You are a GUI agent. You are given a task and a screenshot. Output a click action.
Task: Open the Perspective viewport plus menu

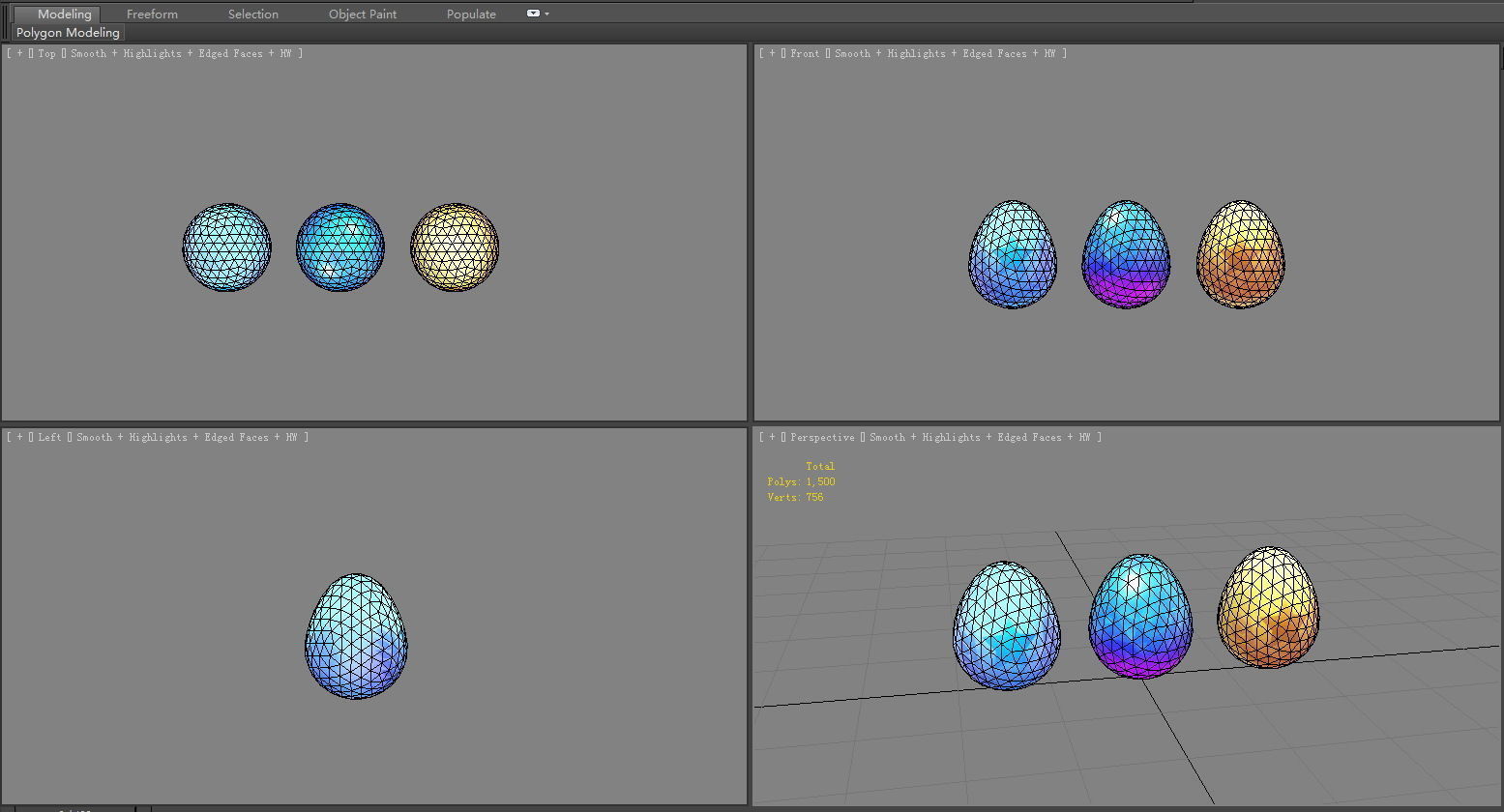coord(772,438)
